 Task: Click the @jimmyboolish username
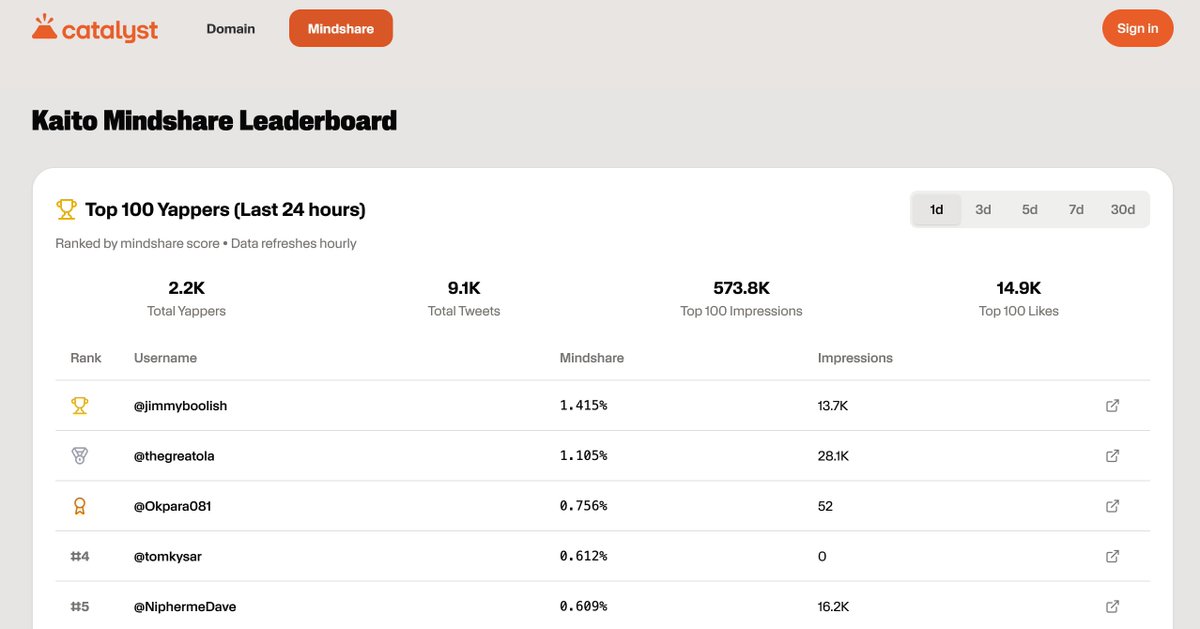point(181,405)
